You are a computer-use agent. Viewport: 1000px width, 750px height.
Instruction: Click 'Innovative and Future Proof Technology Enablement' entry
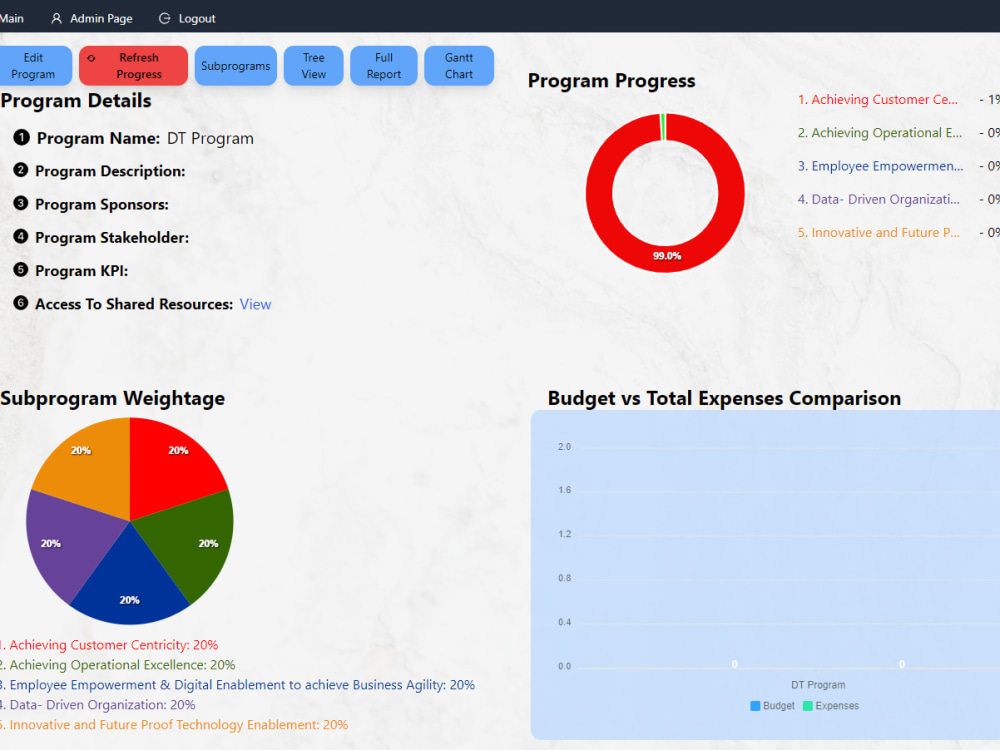174,724
